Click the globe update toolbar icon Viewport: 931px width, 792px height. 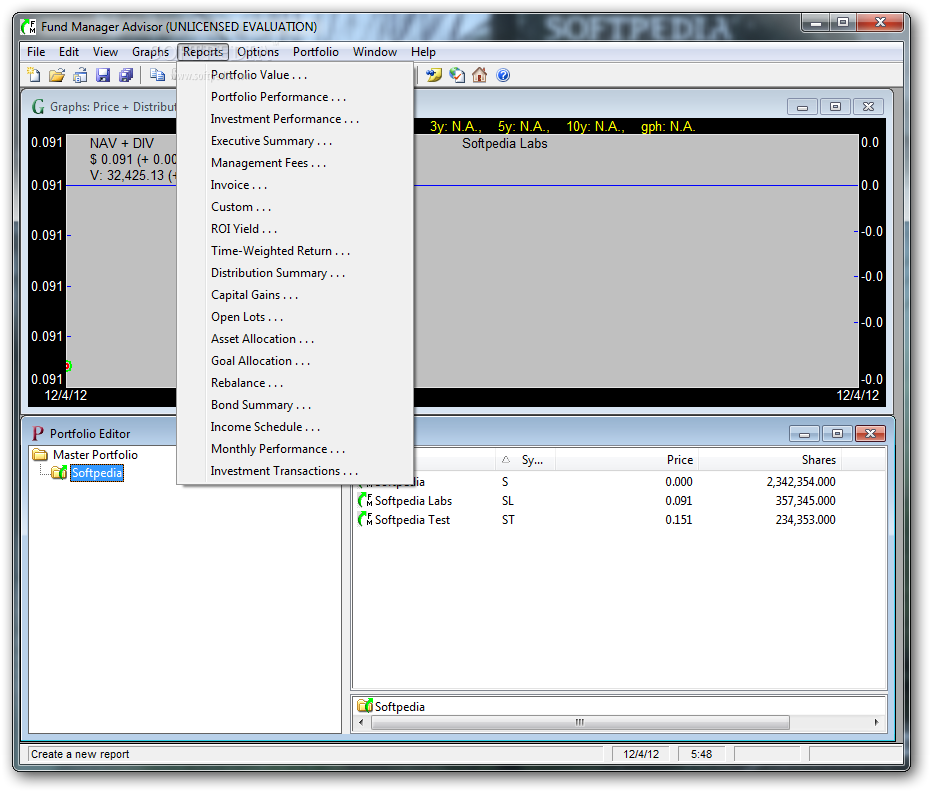click(x=457, y=75)
